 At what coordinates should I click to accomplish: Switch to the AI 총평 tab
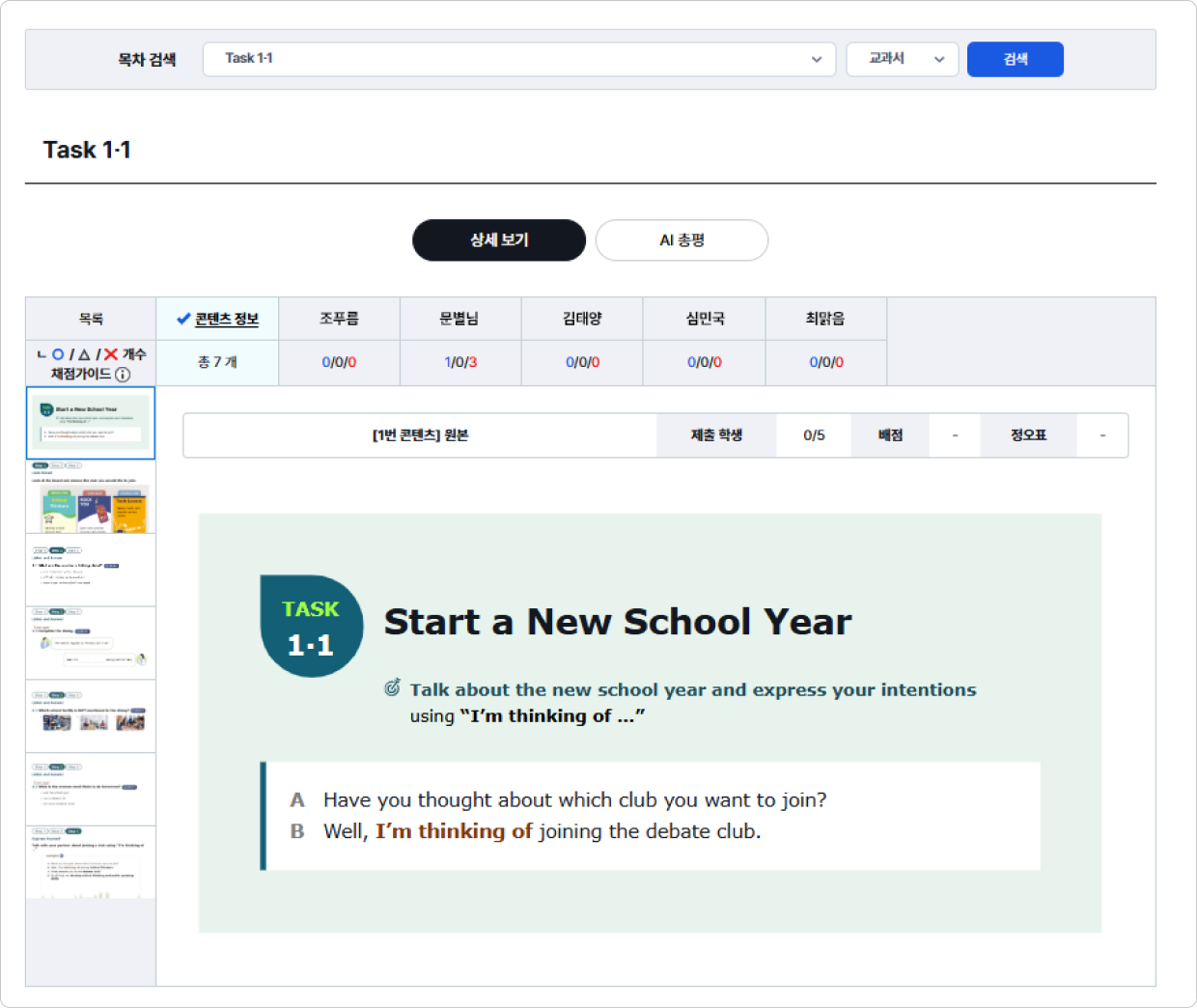click(x=682, y=240)
